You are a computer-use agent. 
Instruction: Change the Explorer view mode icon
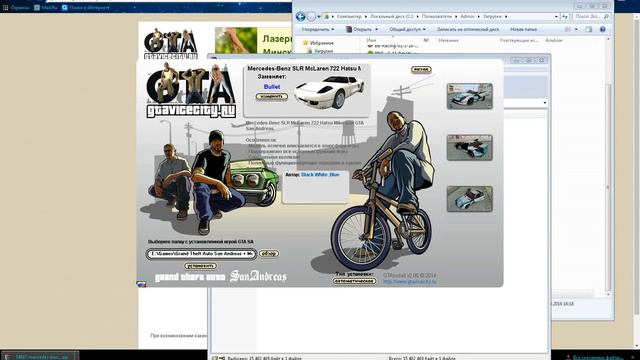click(568, 29)
